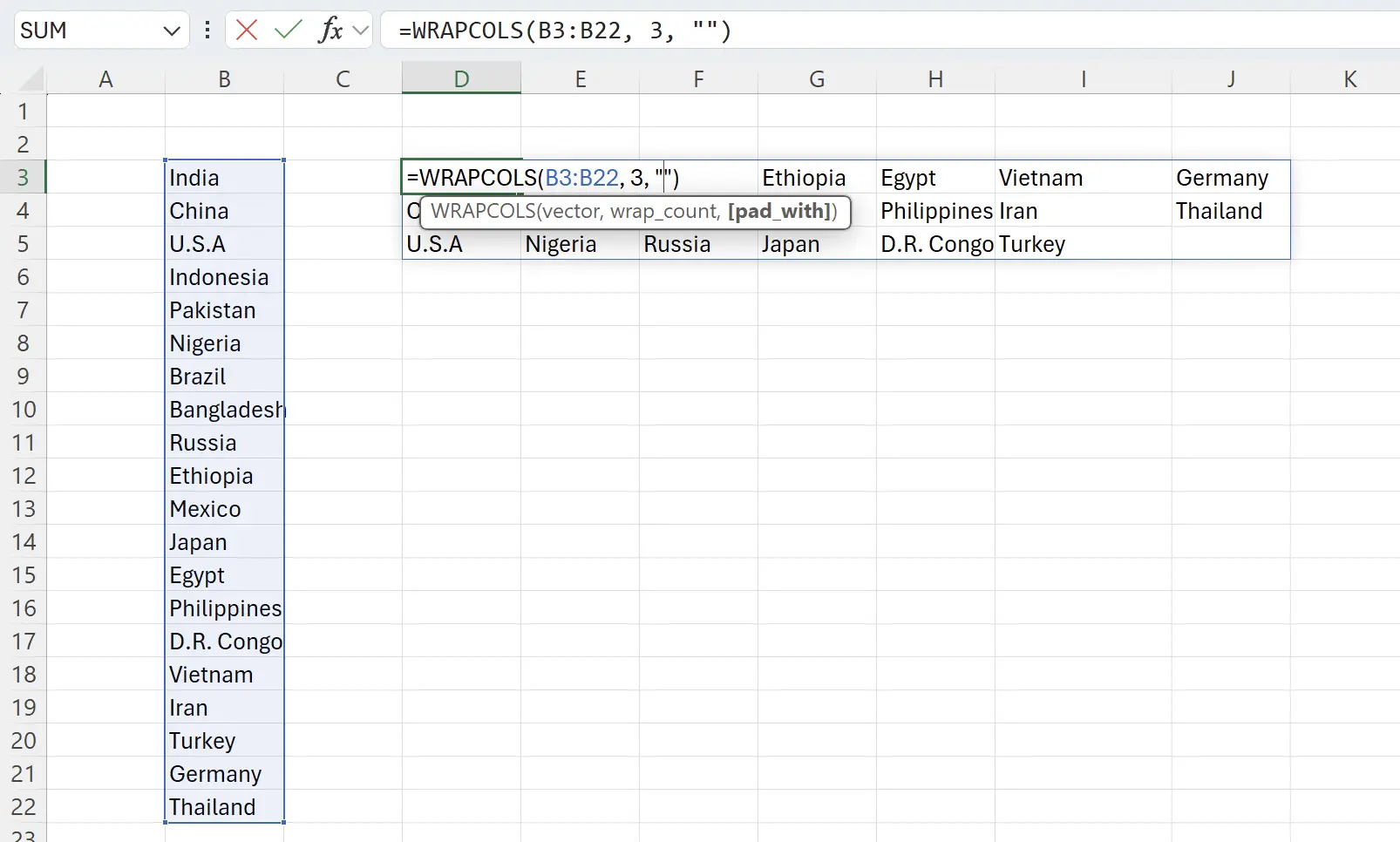
Task: Select the column B header
Action: pos(224,78)
